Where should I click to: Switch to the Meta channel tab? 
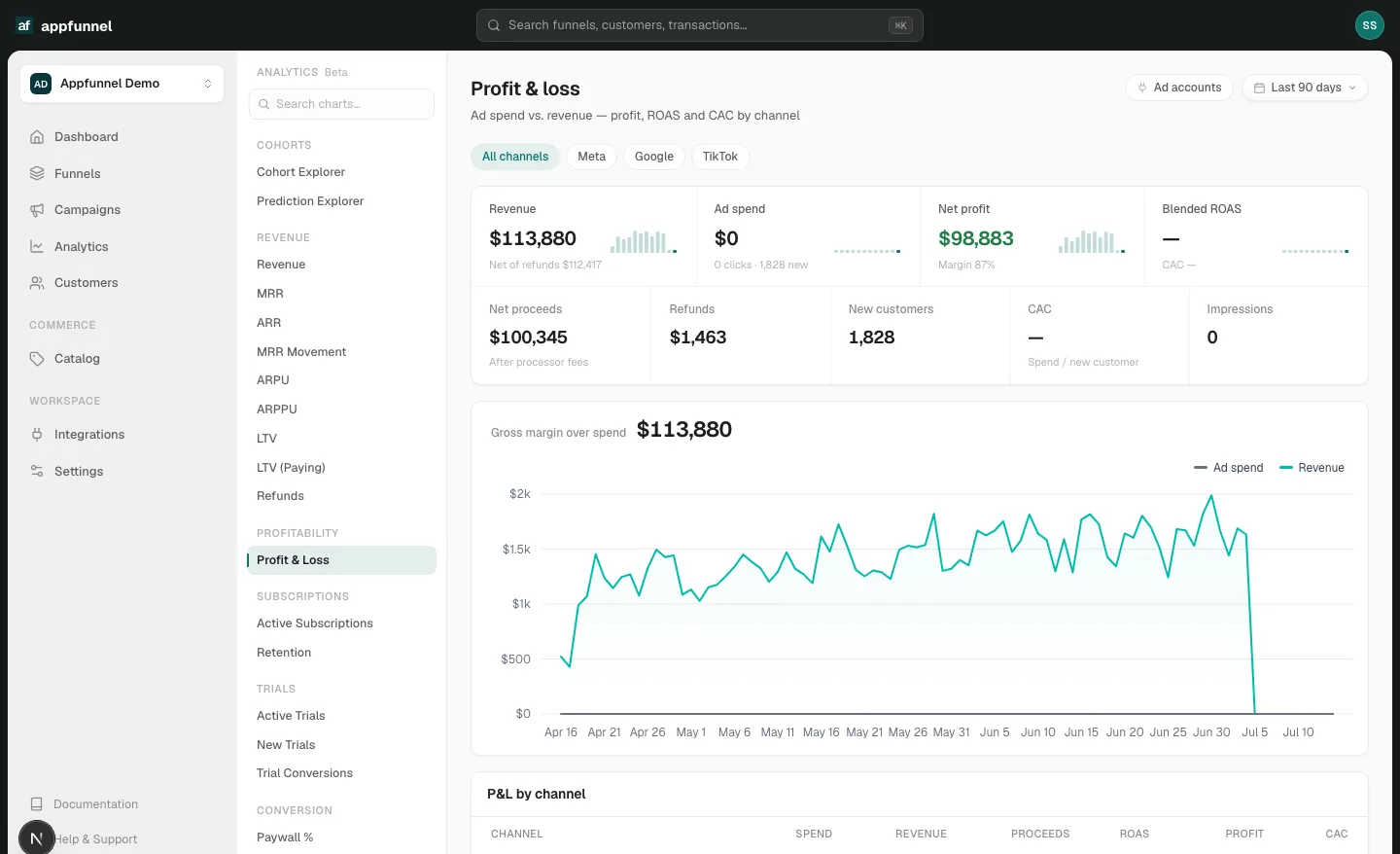click(591, 157)
